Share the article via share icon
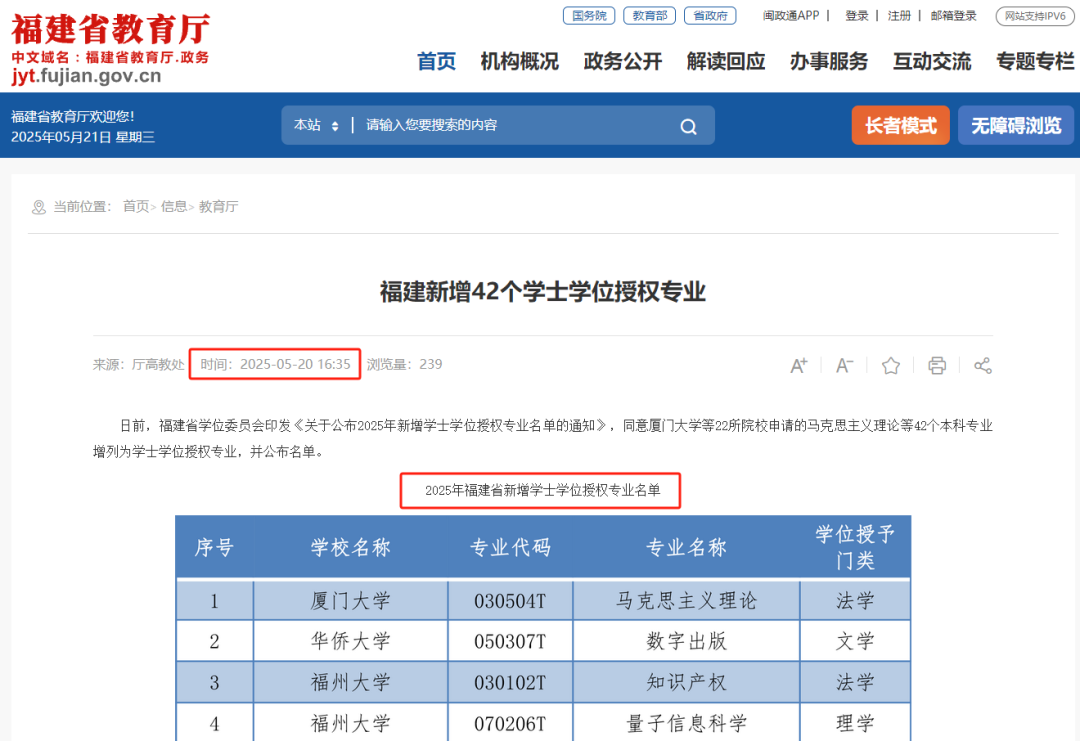Image resolution: width=1080 pixels, height=741 pixels. coord(983,365)
